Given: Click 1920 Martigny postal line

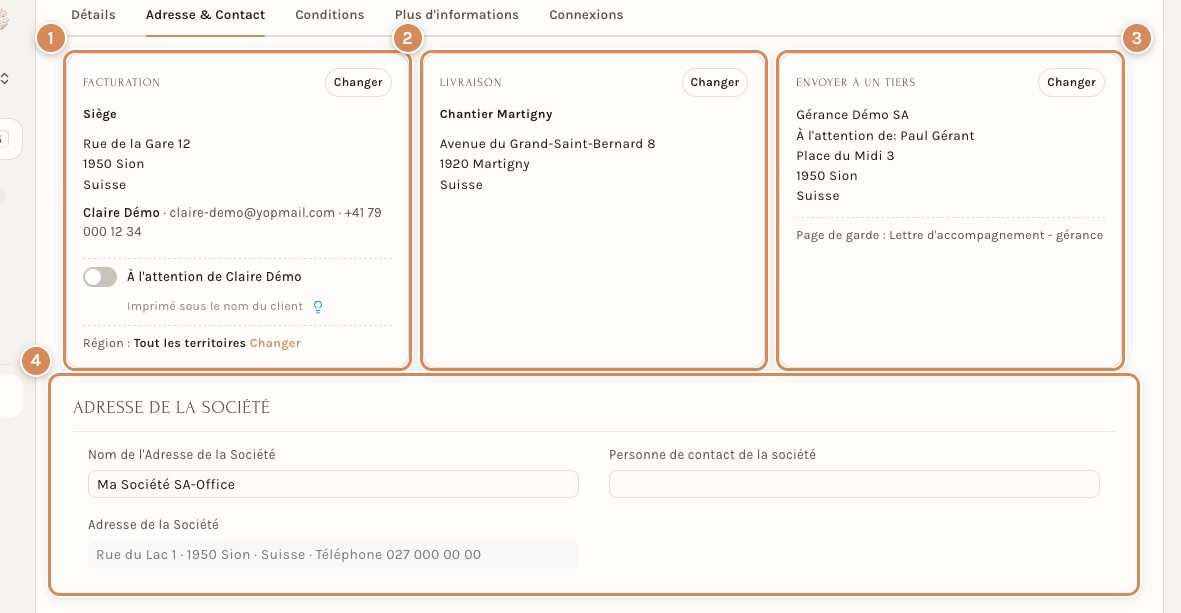Looking at the screenshot, I should pos(484,163).
